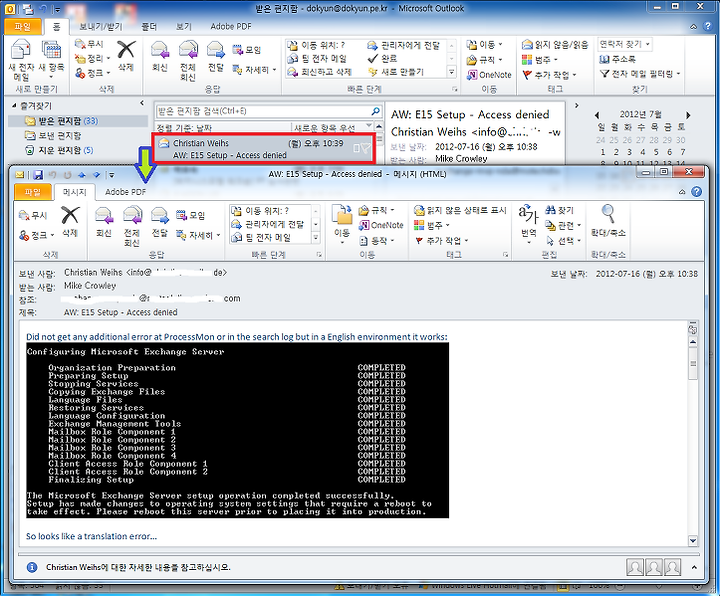Viewport: 720px width, 596px height.
Task: Click the message body scroll down arrow
Action: tap(693, 541)
